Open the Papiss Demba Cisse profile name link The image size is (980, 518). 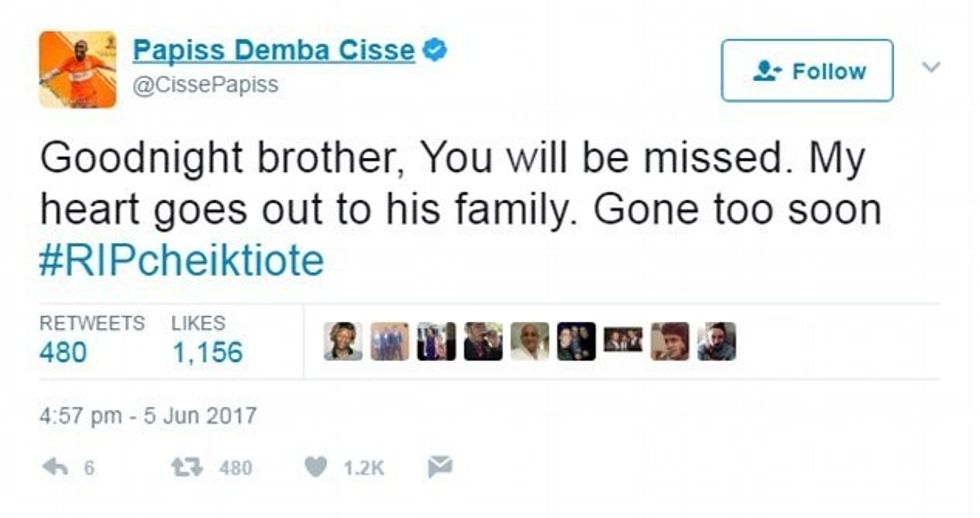(273, 50)
